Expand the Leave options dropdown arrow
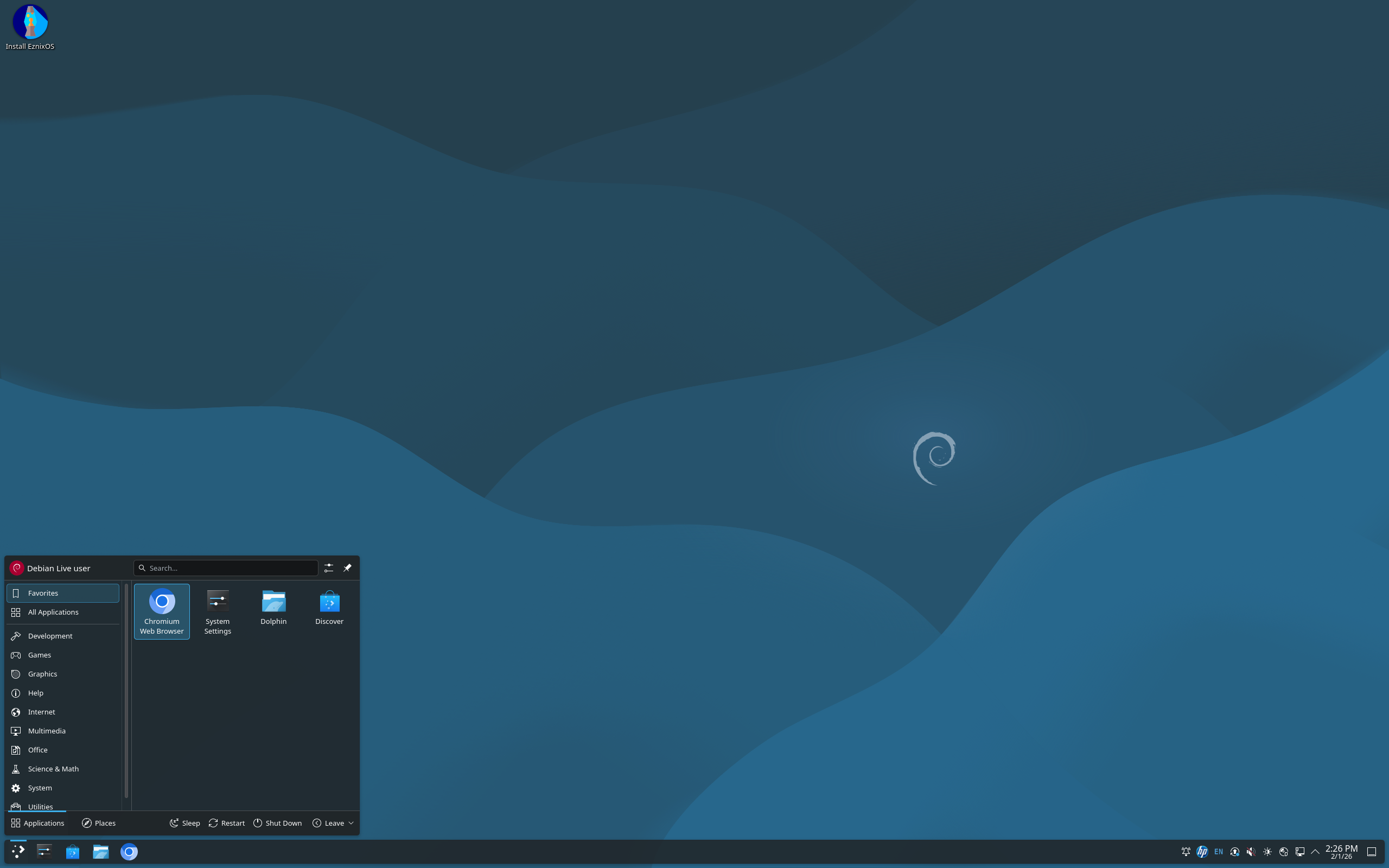 (351, 822)
